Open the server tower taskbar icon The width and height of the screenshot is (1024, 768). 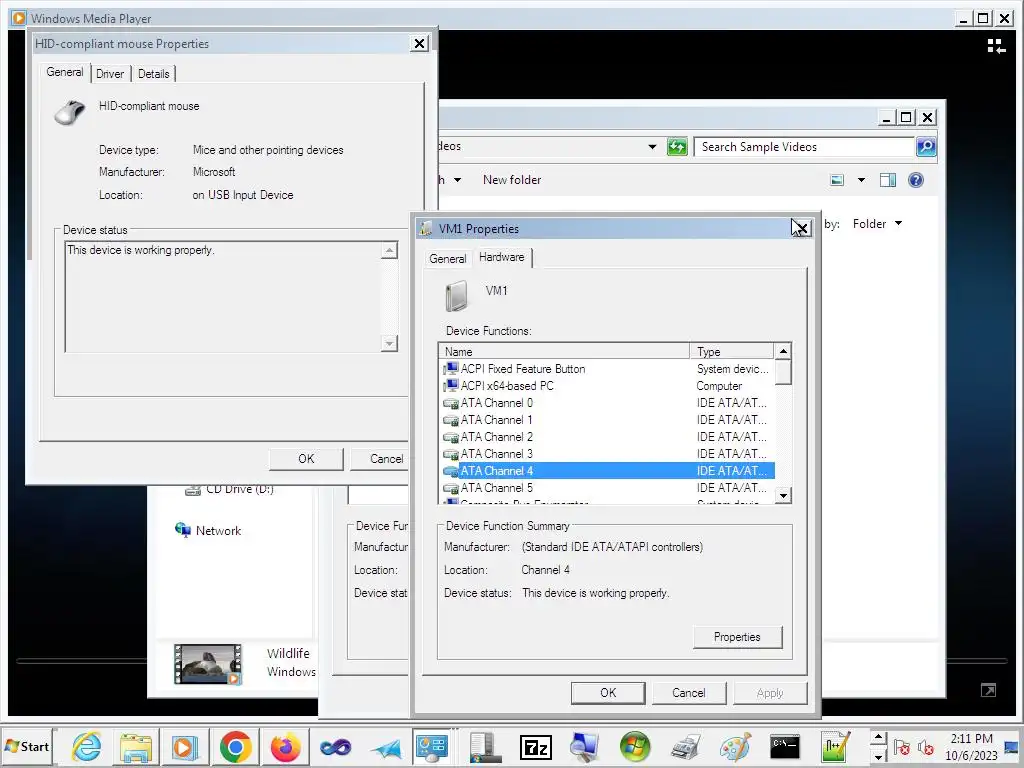(x=484, y=746)
